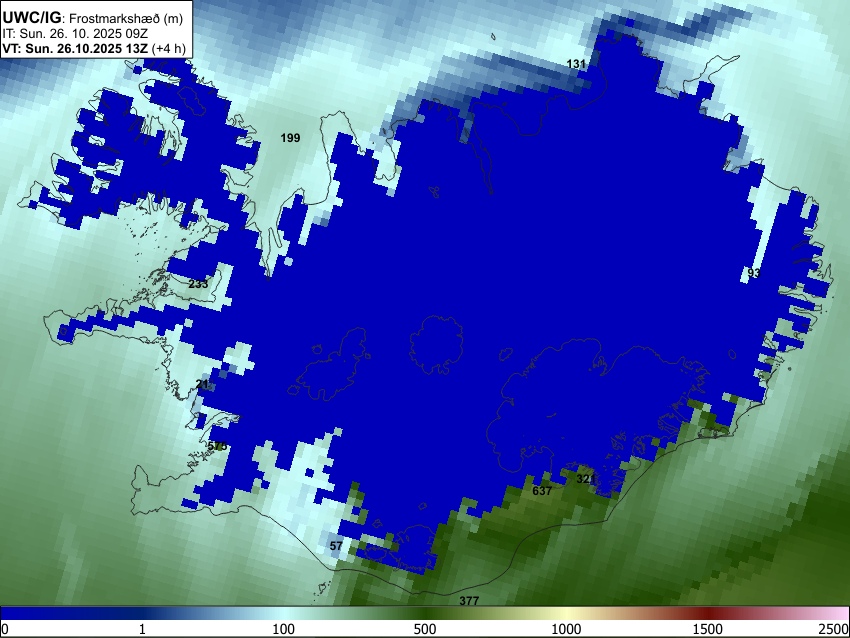Click the map value label 321

(x=585, y=479)
